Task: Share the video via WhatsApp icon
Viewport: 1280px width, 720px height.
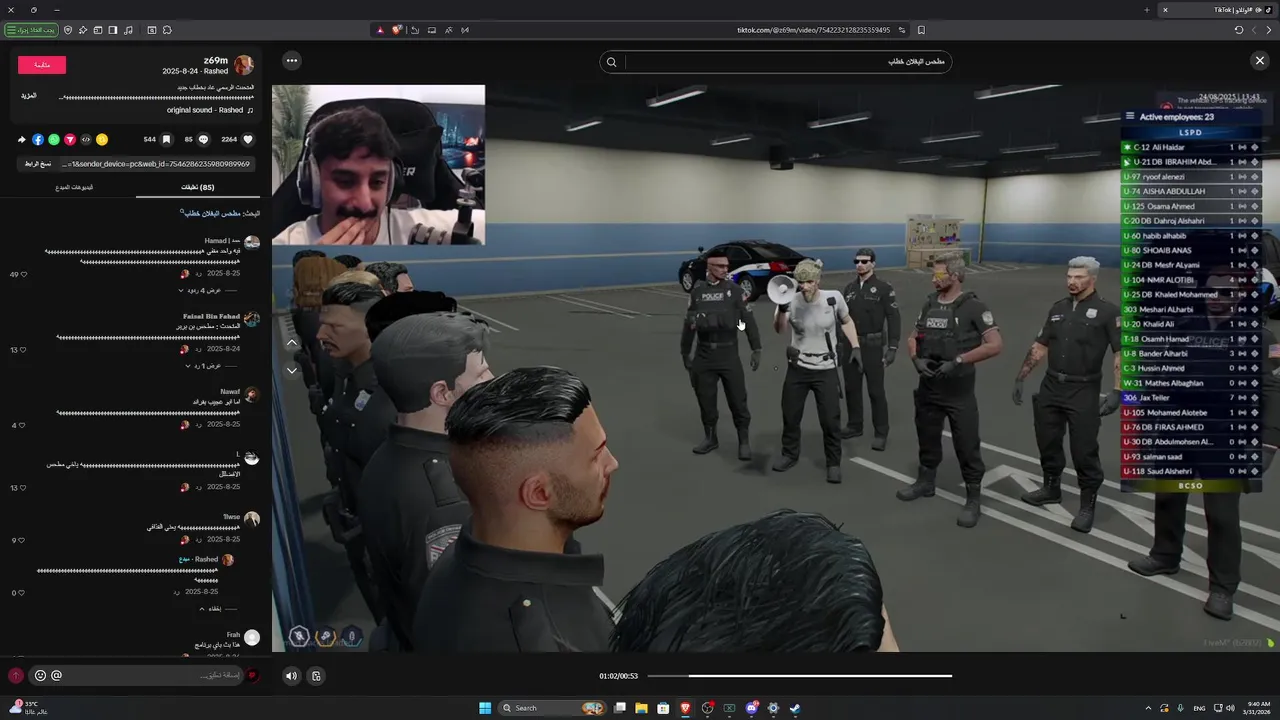Action: point(54,140)
